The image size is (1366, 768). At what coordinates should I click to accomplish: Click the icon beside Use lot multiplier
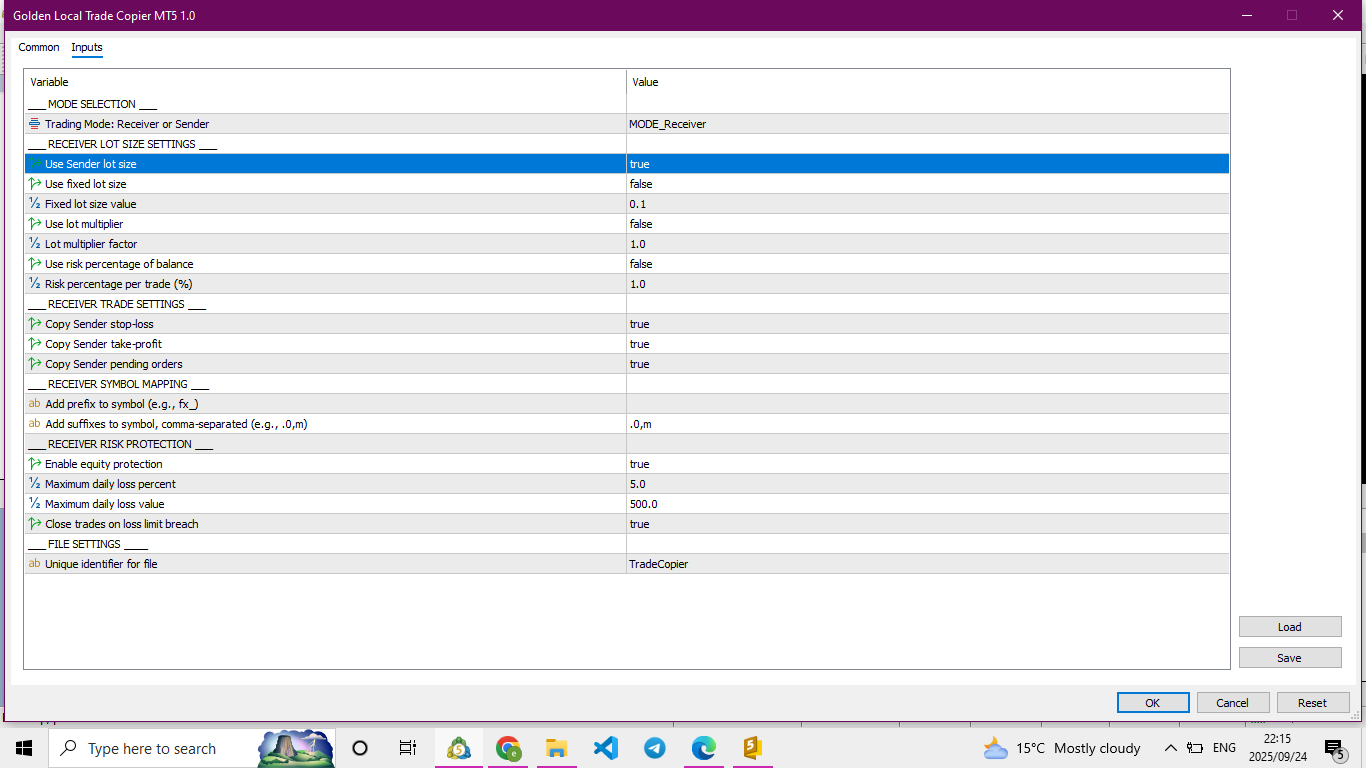point(35,224)
